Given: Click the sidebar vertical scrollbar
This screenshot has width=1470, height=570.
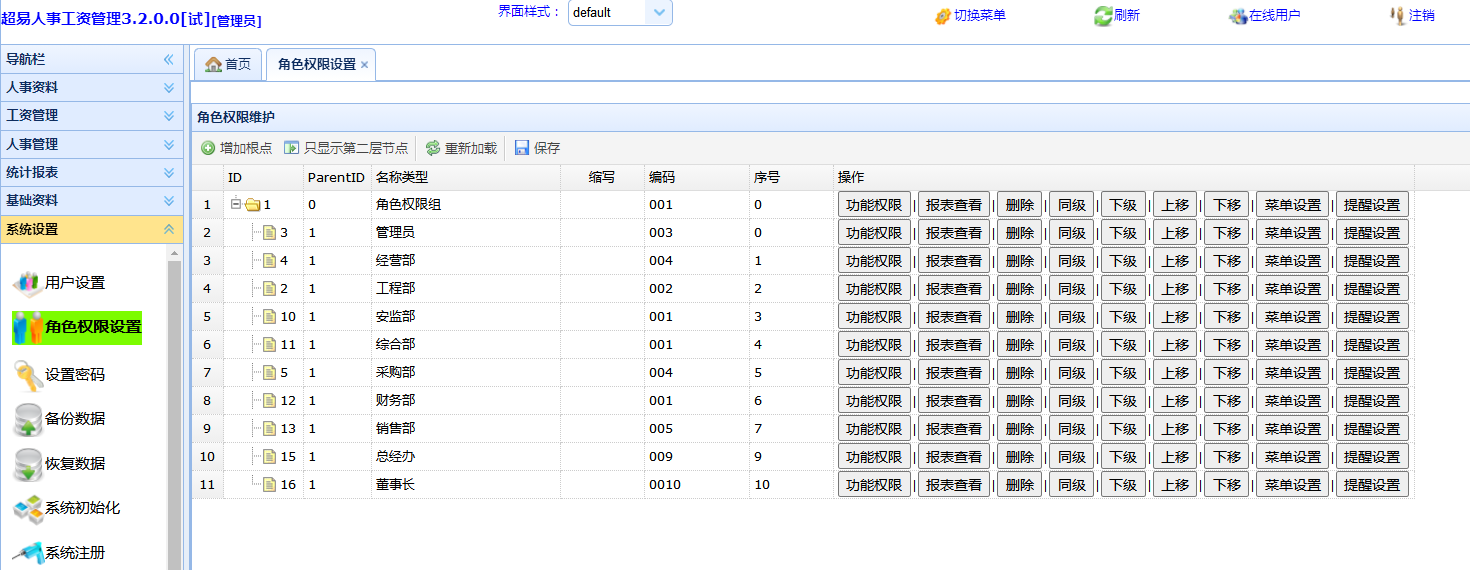Looking at the screenshot, I should 175,410.
